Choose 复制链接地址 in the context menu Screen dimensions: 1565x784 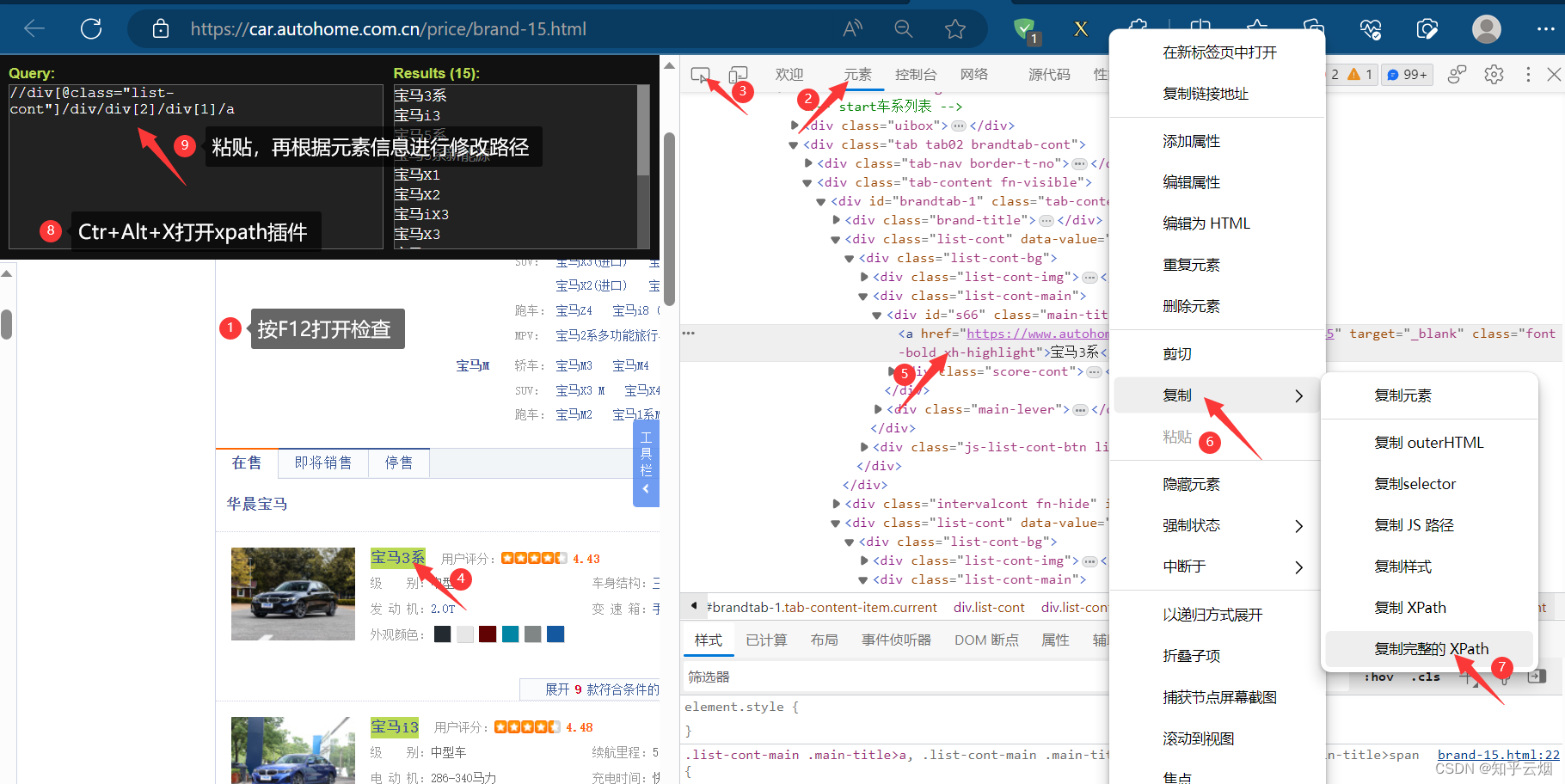[1218, 94]
